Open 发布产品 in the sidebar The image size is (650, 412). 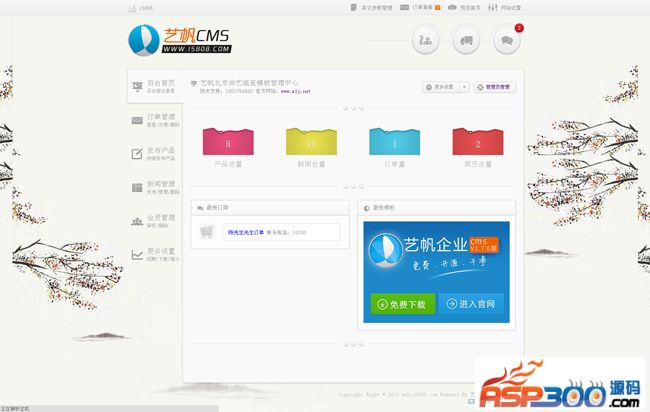[155, 154]
